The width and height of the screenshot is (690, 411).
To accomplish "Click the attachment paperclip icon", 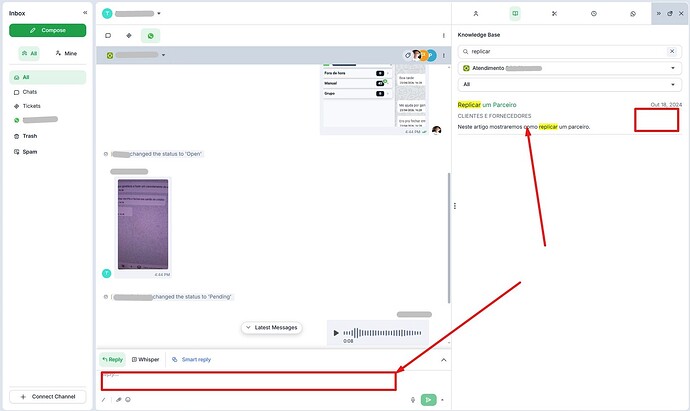I will (x=118, y=399).
